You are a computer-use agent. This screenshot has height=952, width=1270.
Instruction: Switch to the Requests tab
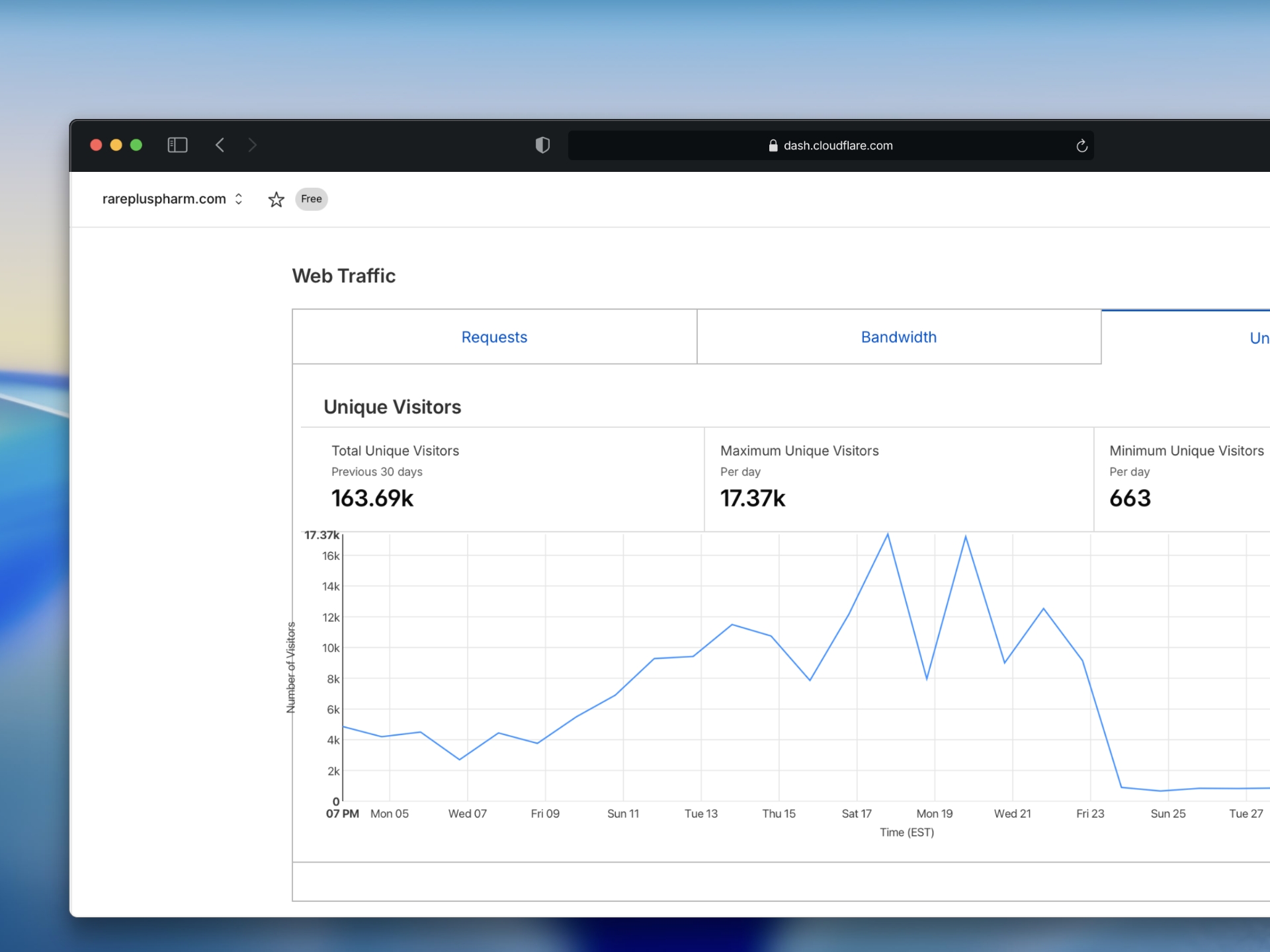494,337
